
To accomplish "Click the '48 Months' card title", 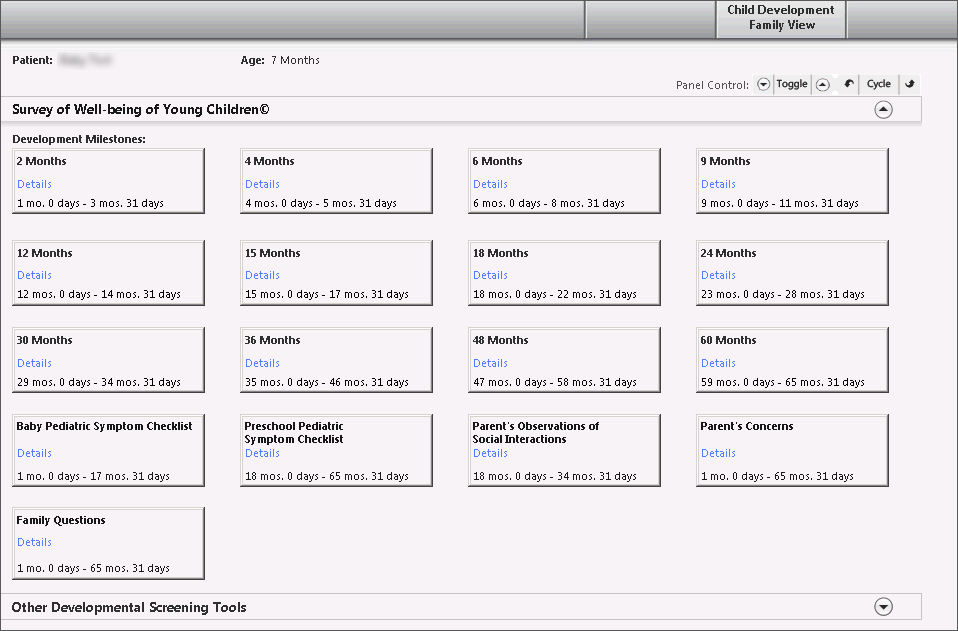I will pos(500,340).
